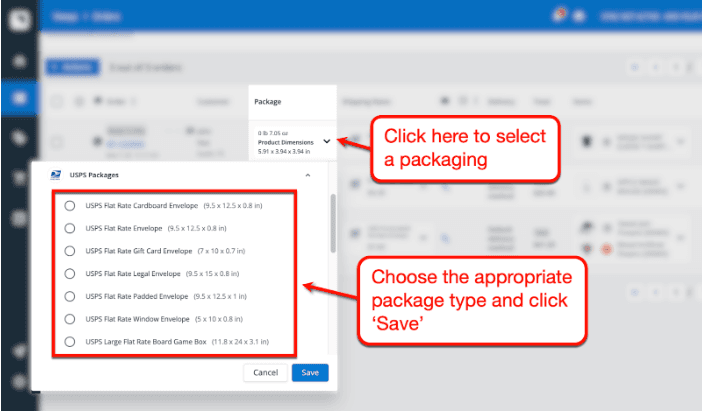
Task: Choose USPS Flat Rate Gift Card Envelope
Action: click(70, 251)
